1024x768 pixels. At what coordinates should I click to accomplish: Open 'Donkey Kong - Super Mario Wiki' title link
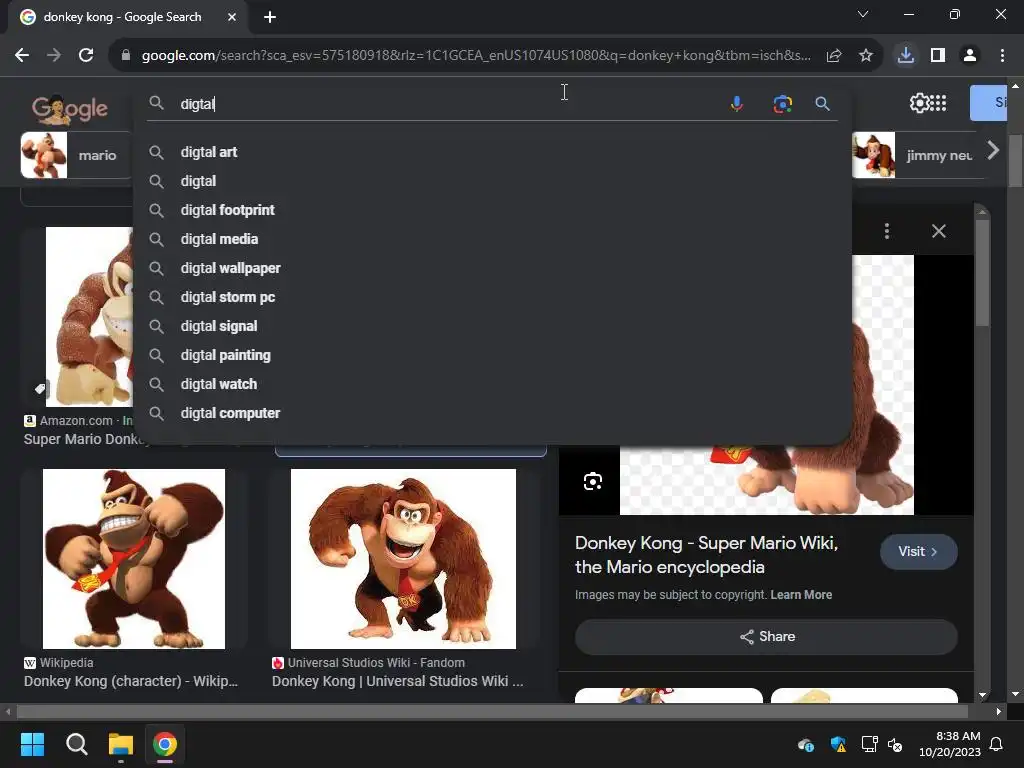(706, 554)
